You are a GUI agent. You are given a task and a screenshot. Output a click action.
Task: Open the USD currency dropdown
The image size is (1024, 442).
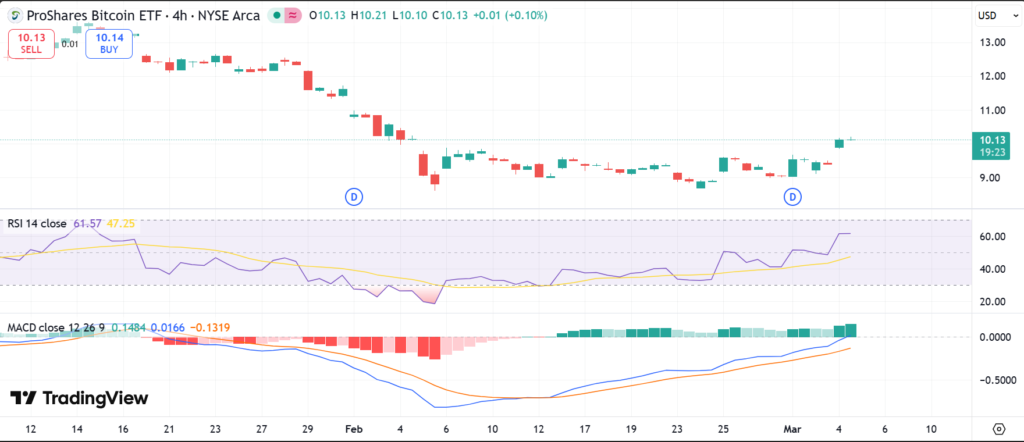point(989,16)
